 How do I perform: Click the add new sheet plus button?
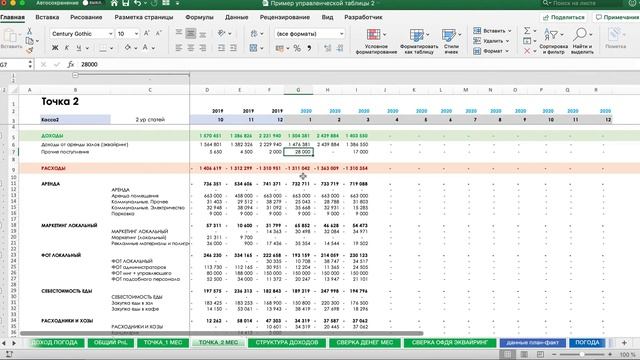coord(624,342)
